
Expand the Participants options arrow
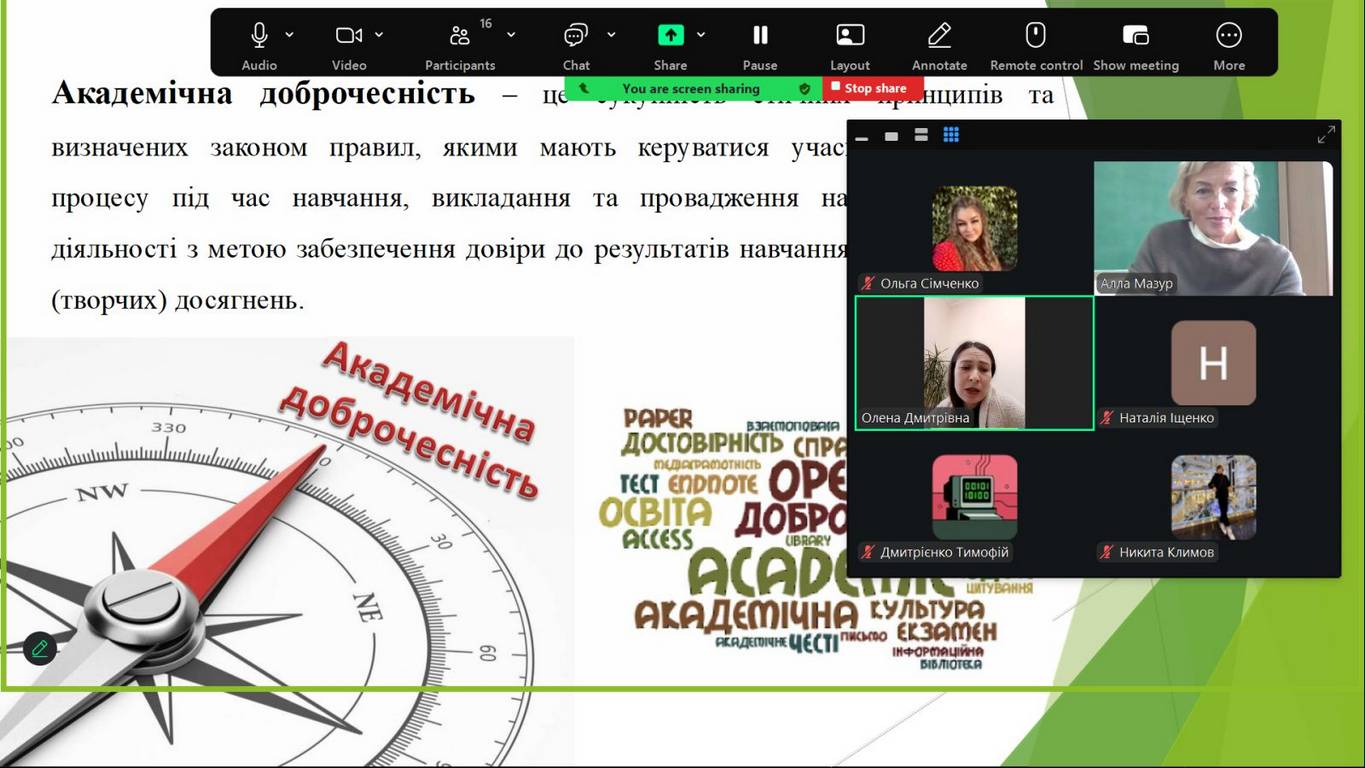coord(511,35)
